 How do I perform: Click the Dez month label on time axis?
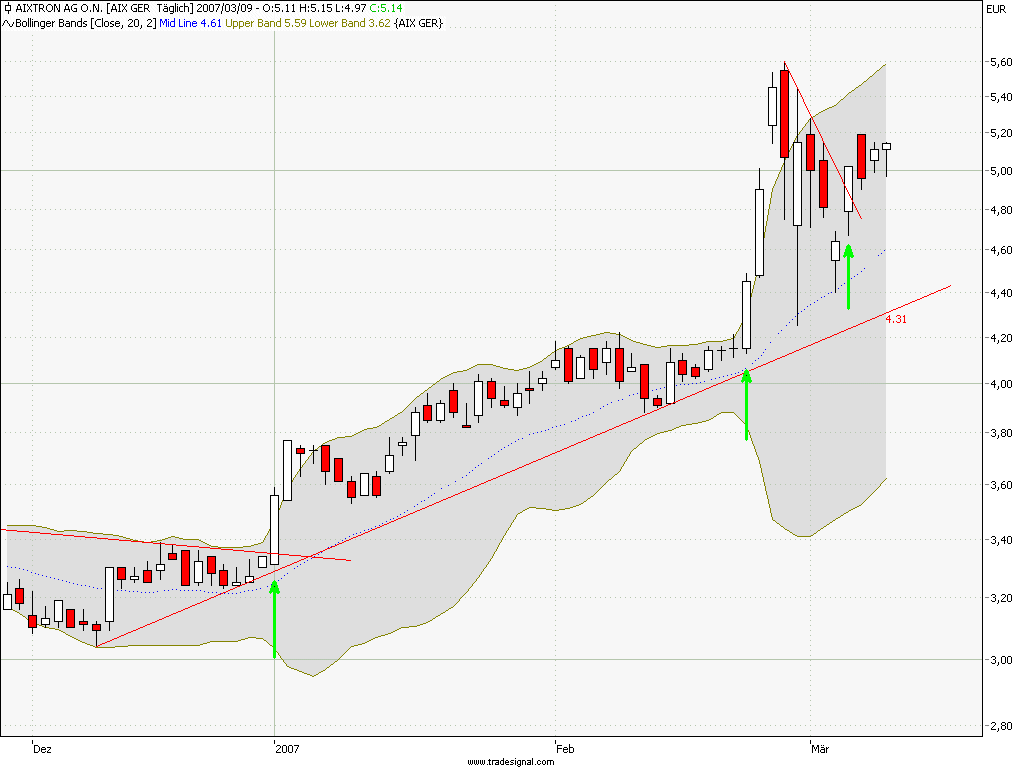pyautogui.click(x=42, y=749)
